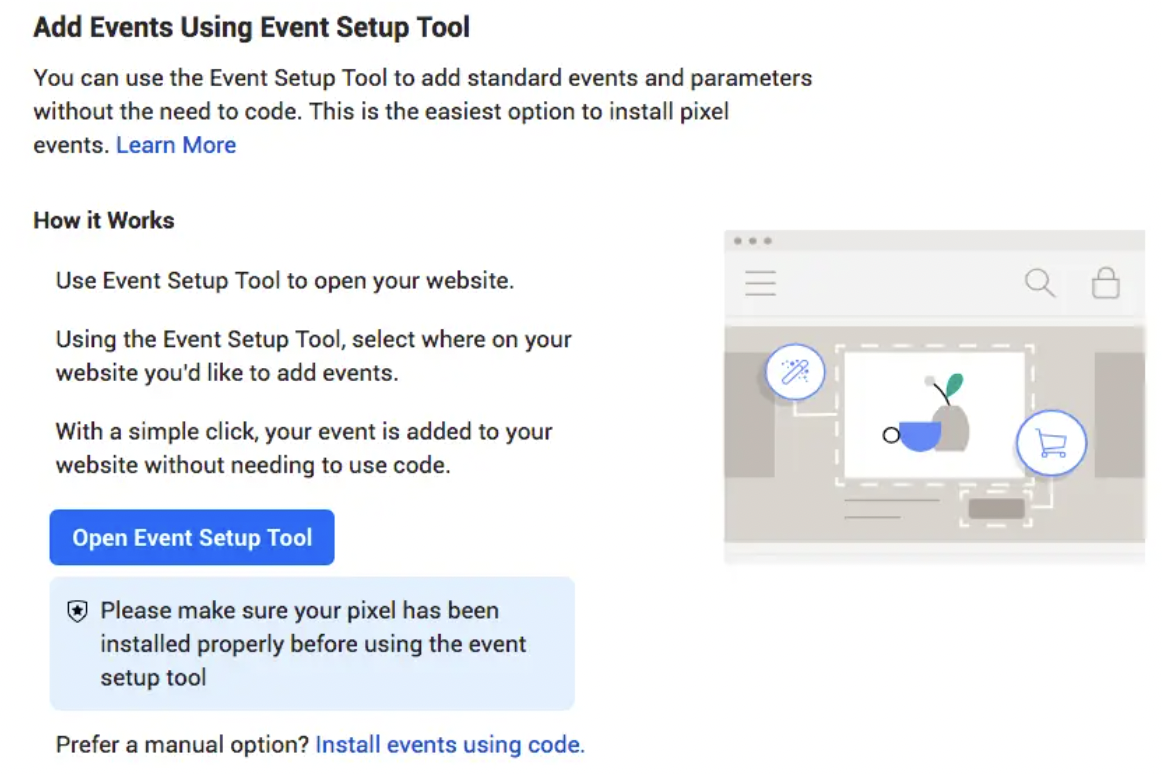
Task: Click the shield star icon in notice
Action: pyautogui.click(x=78, y=612)
